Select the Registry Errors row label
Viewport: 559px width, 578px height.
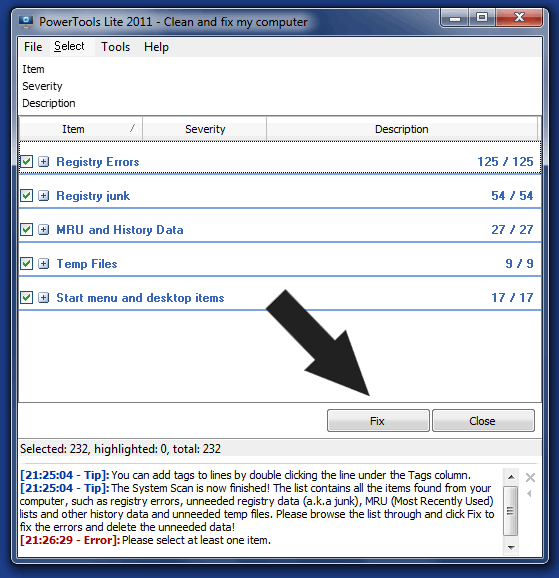[98, 162]
